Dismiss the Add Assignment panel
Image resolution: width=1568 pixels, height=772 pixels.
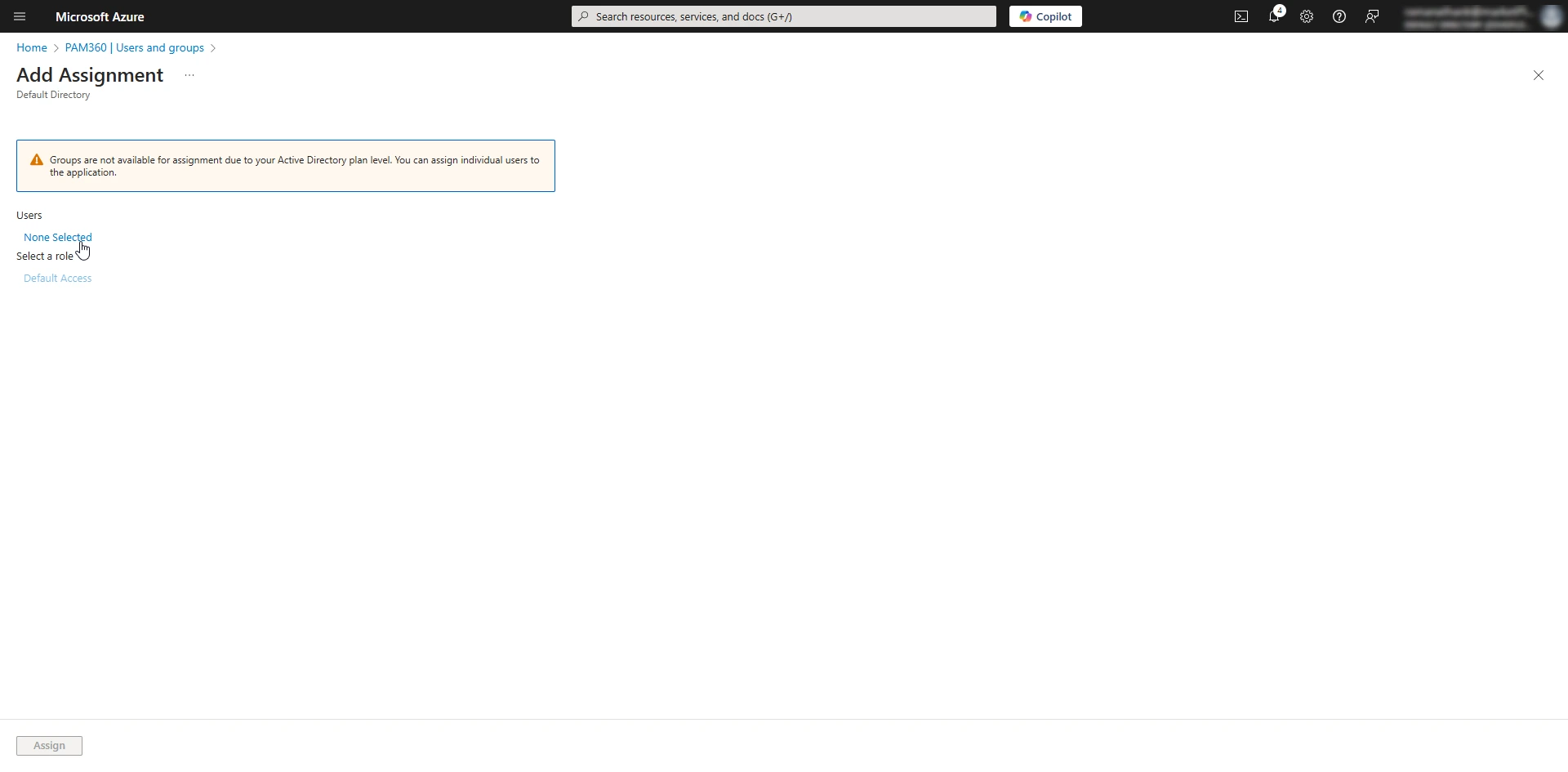(1539, 74)
